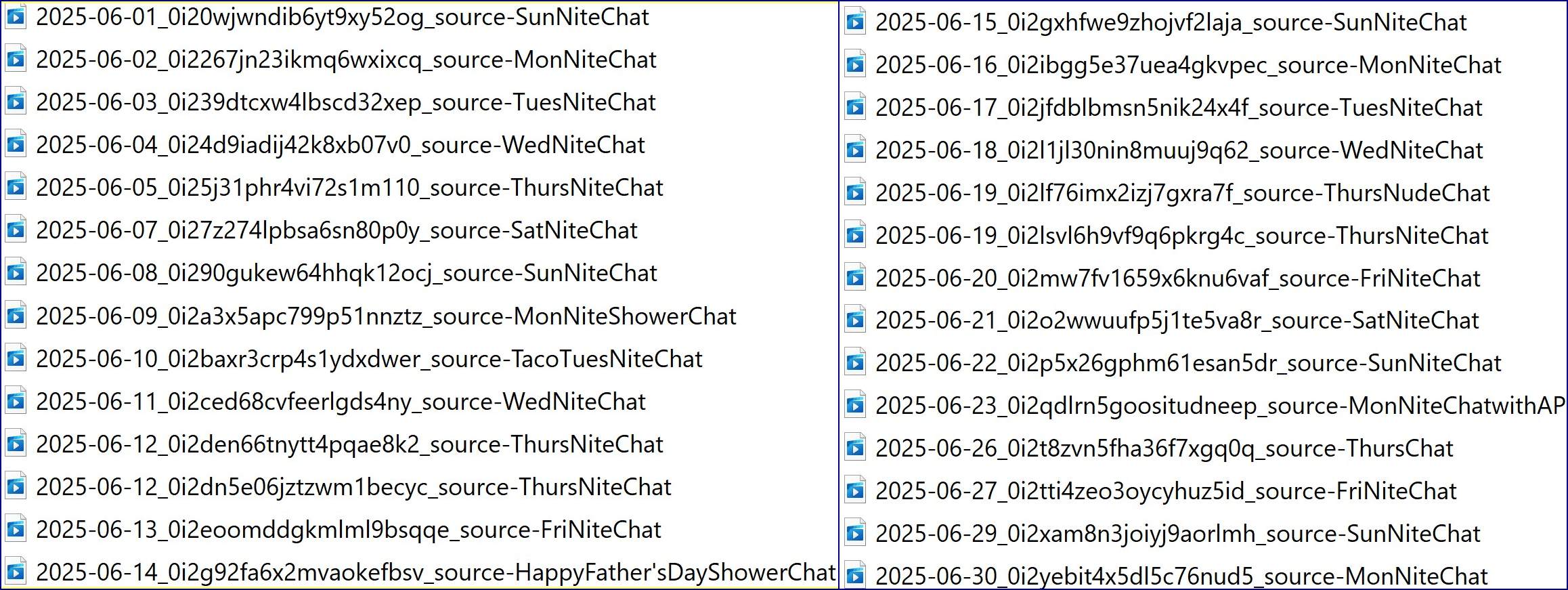Select the HappyFather'sDayShowerChat file

(x=435, y=572)
